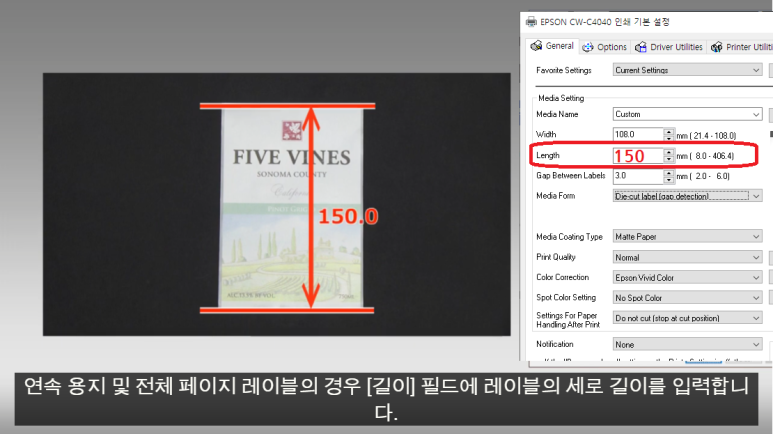This screenshot has width=773, height=434.
Task: Click the Driver Utilities tab icon
Action: coord(641,47)
